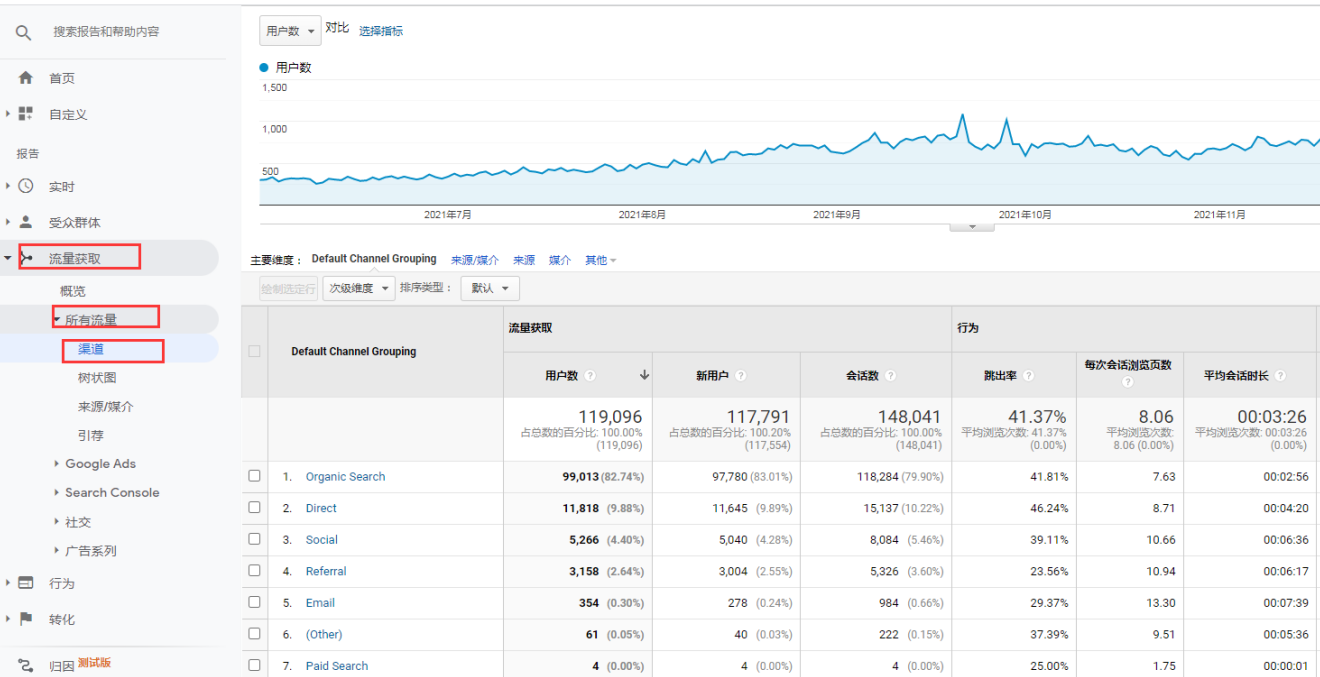Click the 选择指标 link

[381, 31]
